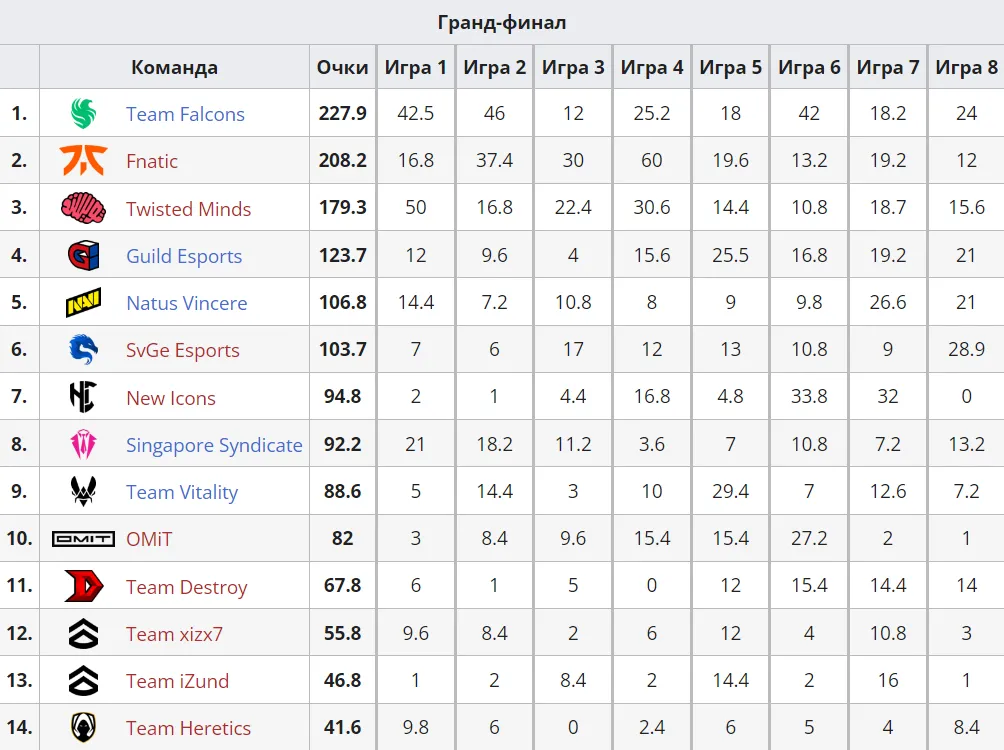Click the Гранд-финал table title

502,22
